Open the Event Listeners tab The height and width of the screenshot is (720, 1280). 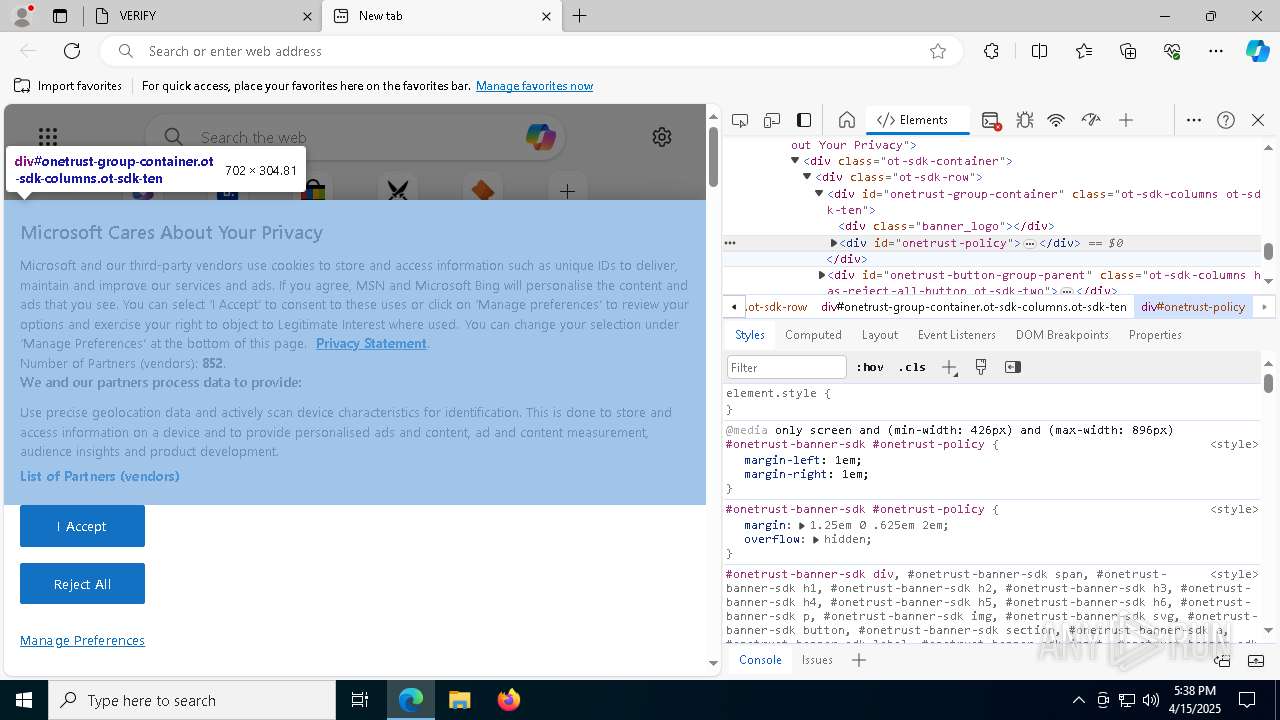coord(957,335)
